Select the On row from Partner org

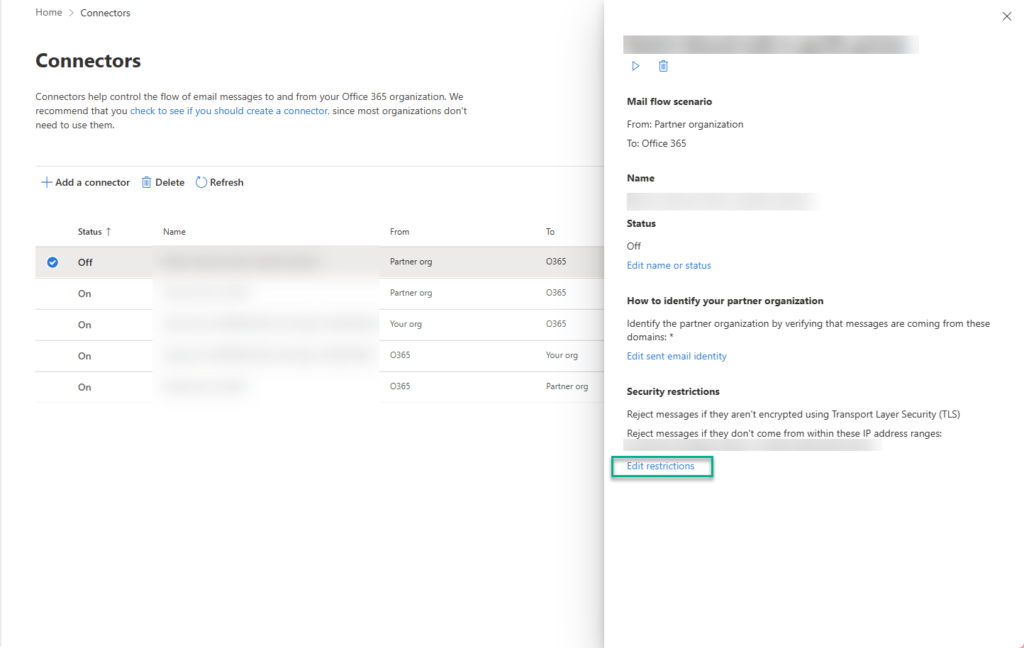319,293
